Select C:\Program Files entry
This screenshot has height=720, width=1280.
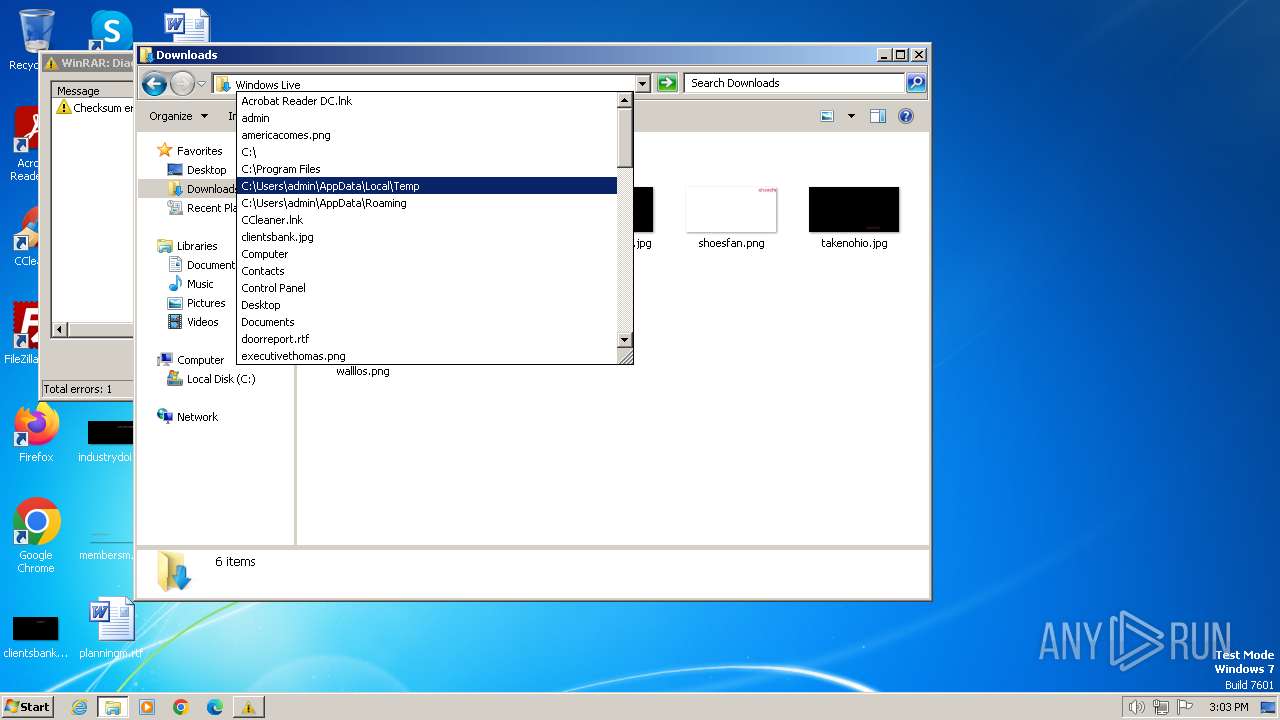(x=427, y=169)
